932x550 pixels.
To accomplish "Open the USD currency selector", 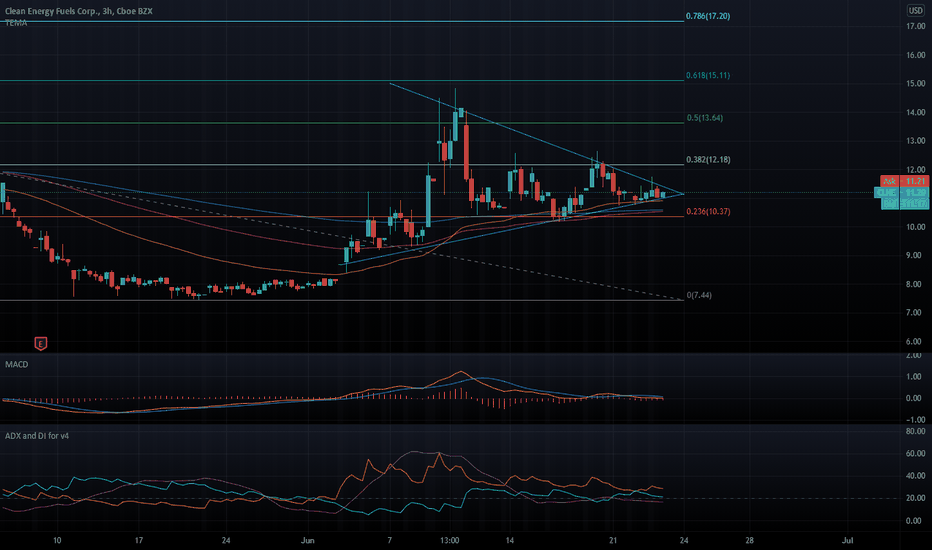I will pyautogui.click(x=915, y=11).
